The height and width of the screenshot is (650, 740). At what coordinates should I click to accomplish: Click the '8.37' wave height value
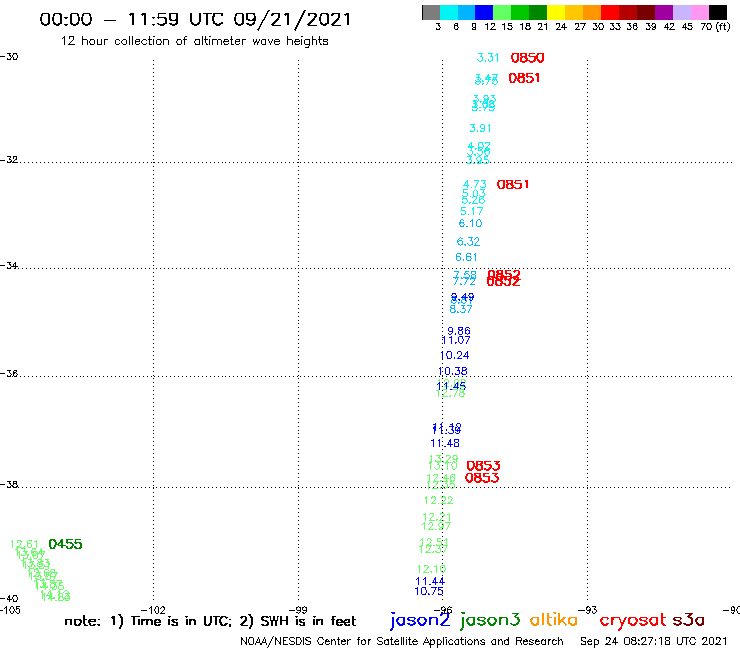(461, 309)
